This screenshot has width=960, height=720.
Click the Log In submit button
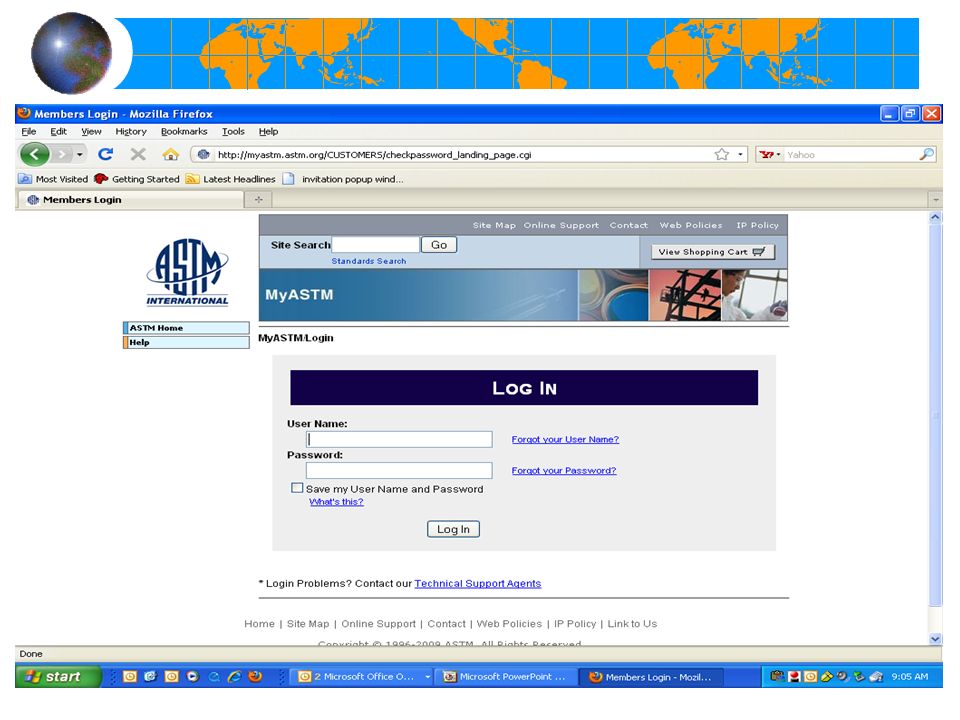(453, 529)
